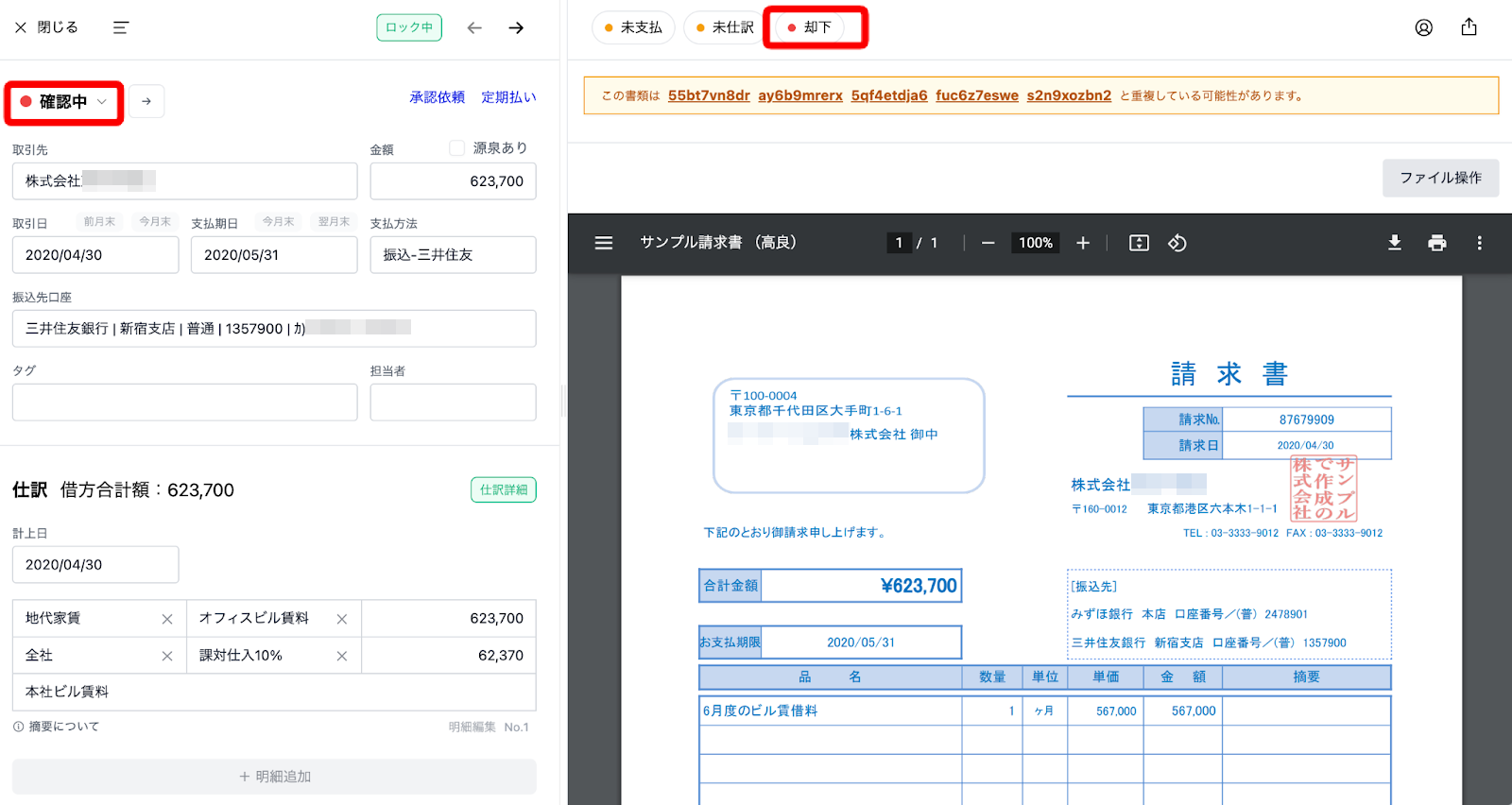Zoom in the PDF with plus icon
Image resolution: width=1512 pixels, height=805 pixels.
tap(1083, 243)
